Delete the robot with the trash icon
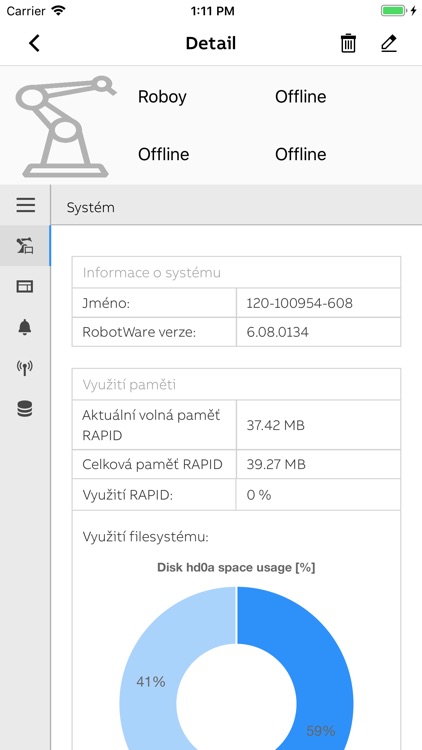 click(348, 44)
